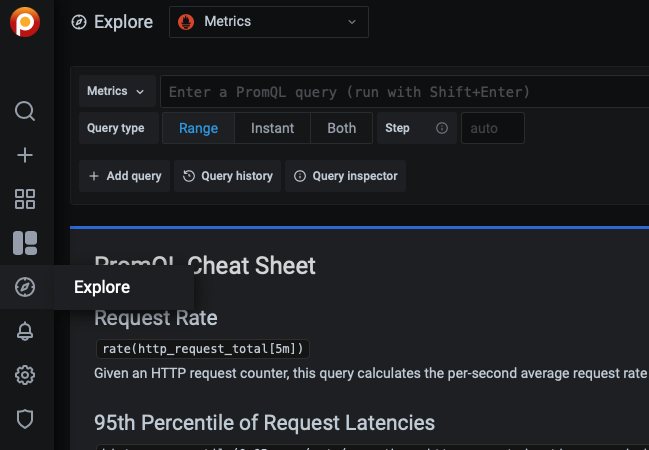Open the Query inspector
Image resolution: width=649 pixels, height=450 pixels.
tap(345, 176)
